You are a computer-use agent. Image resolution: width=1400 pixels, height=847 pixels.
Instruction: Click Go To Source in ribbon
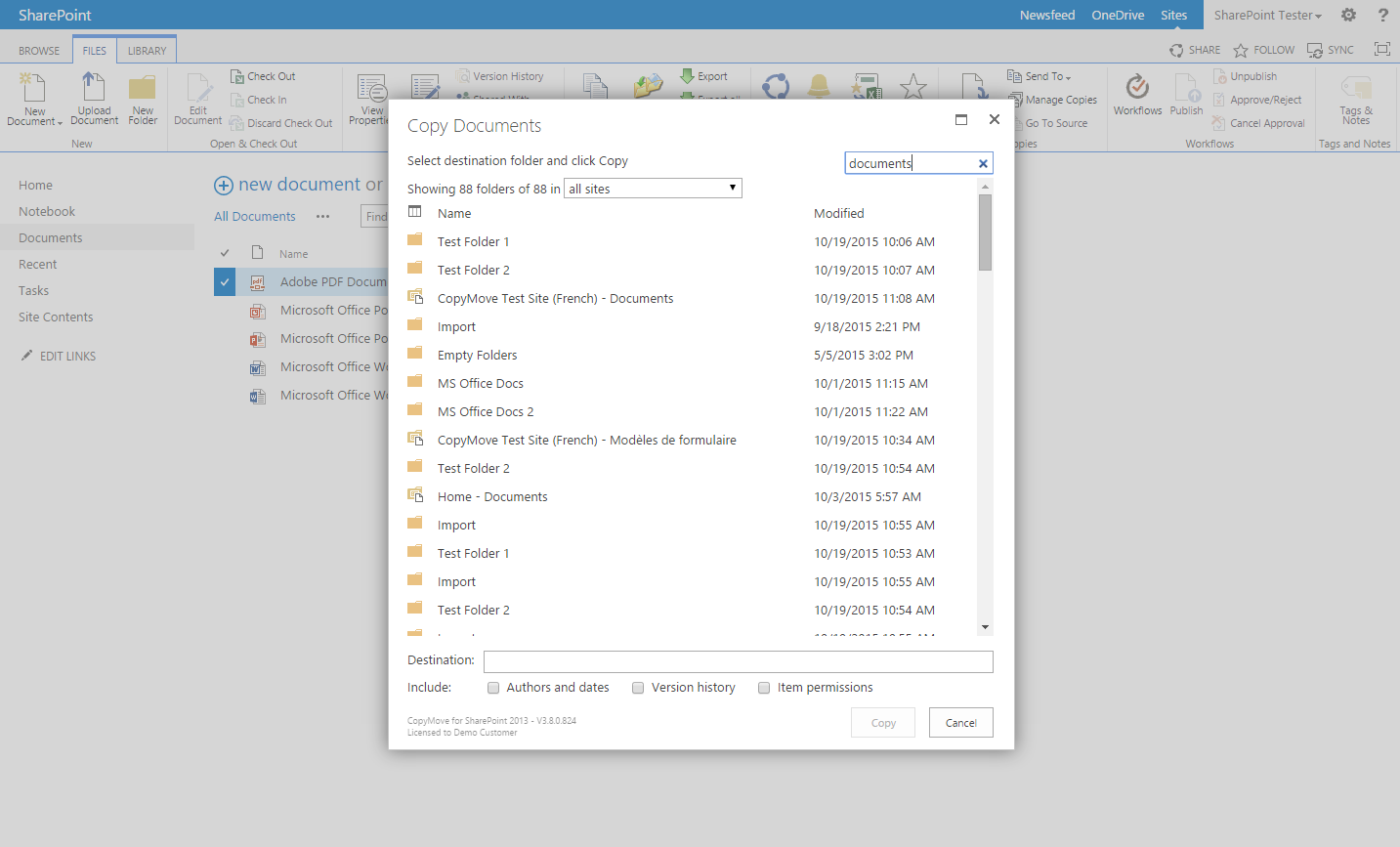click(1047, 123)
